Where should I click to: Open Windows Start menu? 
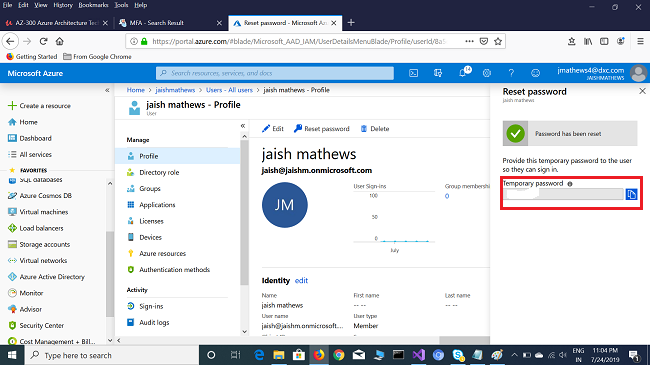click(12, 355)
